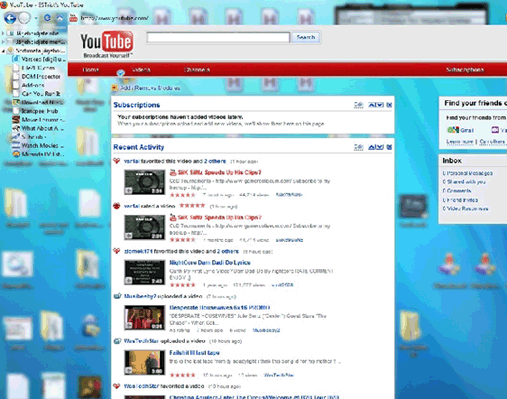Click the heart icon beside the first favorited activity

point(116,161)
